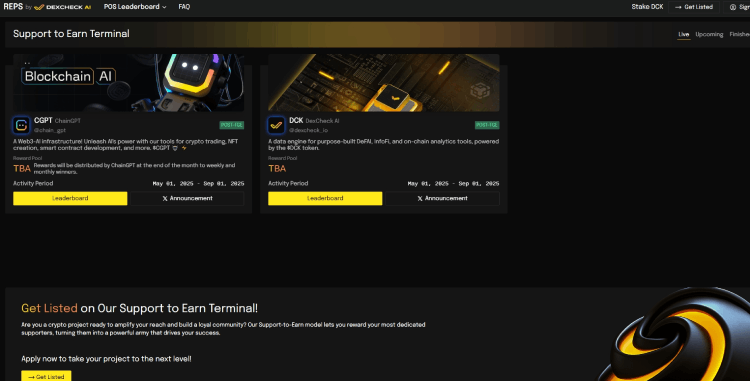This screenshot has width=750, height=381.
Task: Click the TBA reward pool on CGPT card
Action: [x=22, y=168]
